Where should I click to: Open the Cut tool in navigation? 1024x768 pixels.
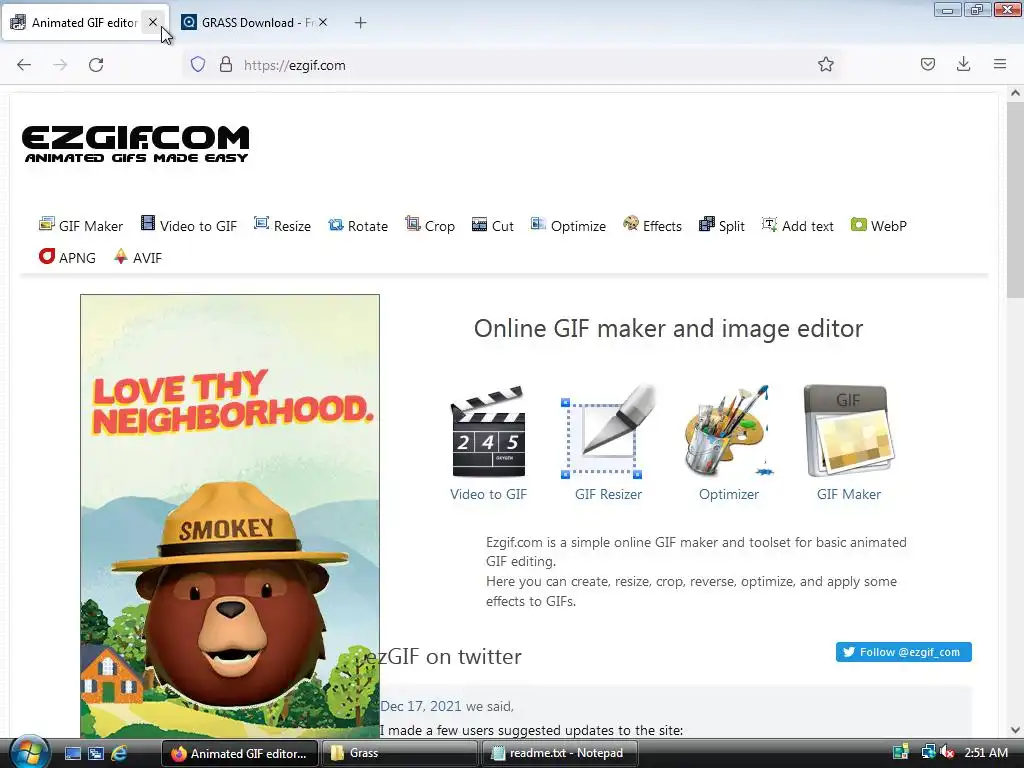(x=492, y=225)
